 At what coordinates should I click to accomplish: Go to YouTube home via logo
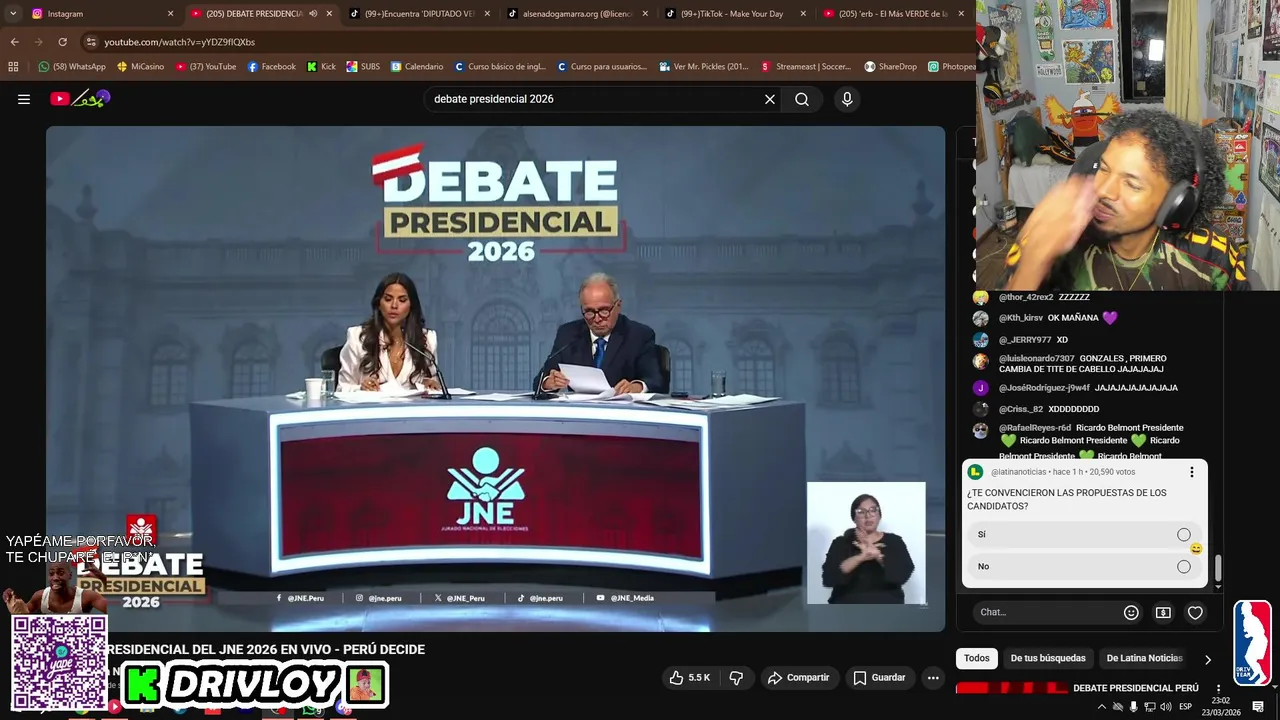tap(80, 99)
